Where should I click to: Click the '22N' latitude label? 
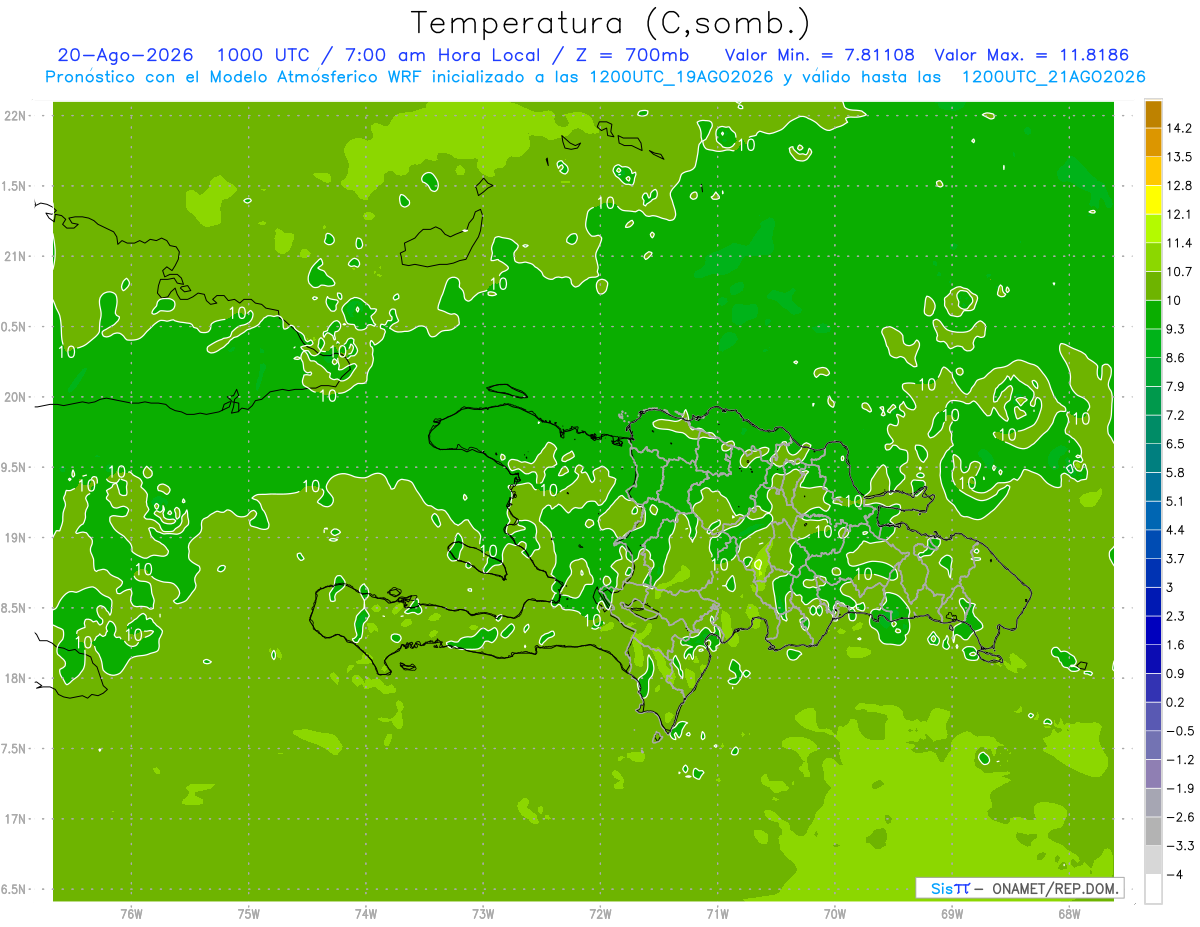[17, 116]
